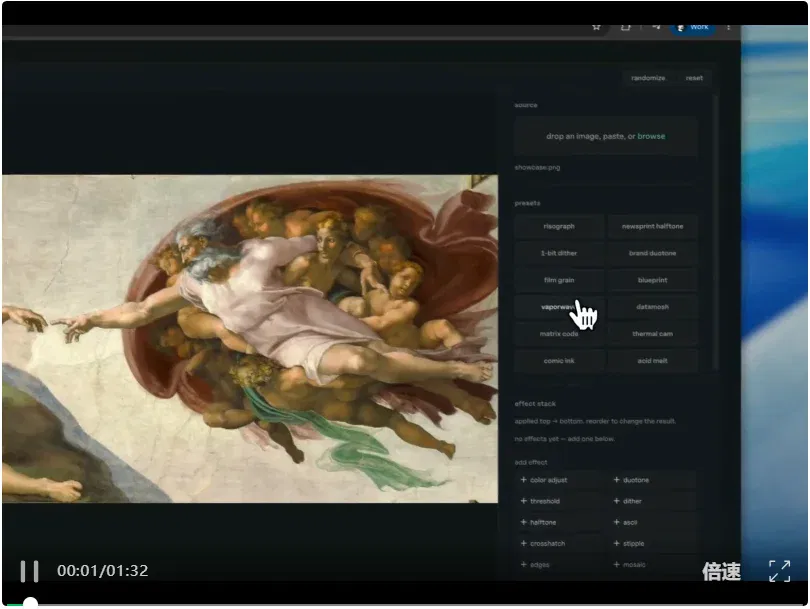This screenshot has width=810, height=609.
Task: Apply the acid melt preset
Action: click(x=652, y=361)
